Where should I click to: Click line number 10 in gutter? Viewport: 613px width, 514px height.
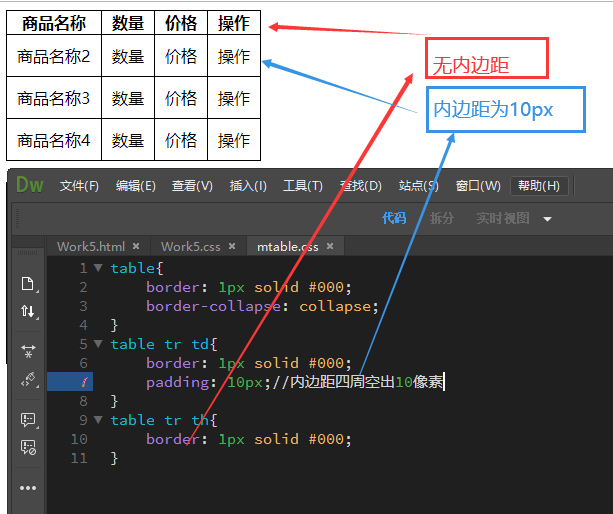(79, 439)
